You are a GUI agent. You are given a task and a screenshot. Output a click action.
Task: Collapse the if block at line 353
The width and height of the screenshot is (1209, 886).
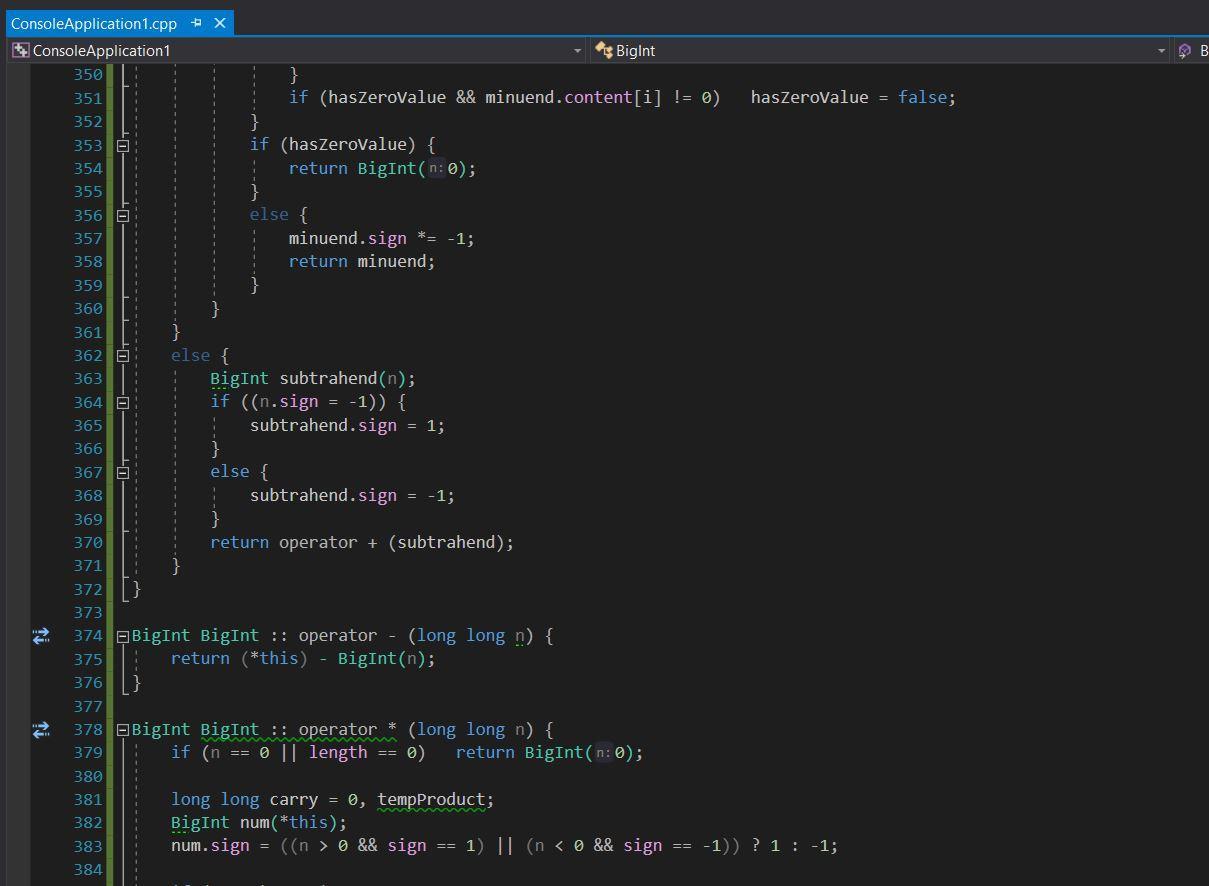point(123,145)
